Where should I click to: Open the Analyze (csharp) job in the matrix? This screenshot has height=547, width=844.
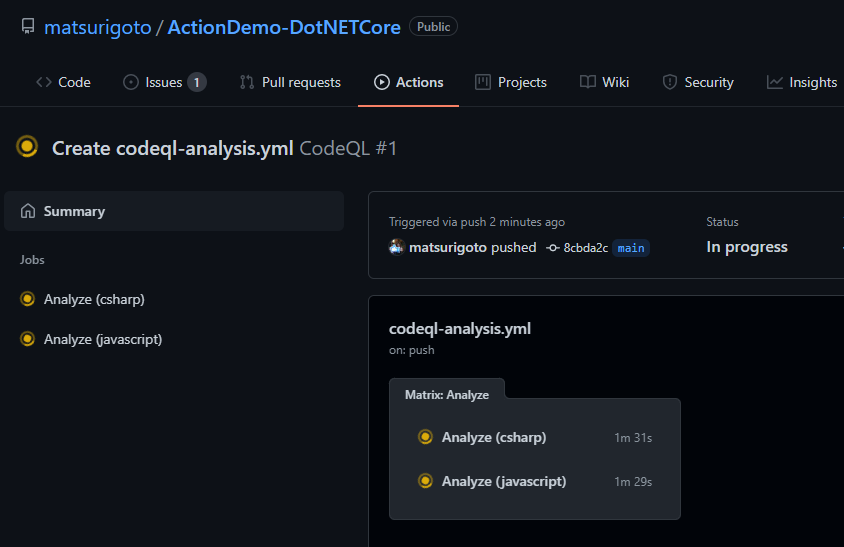click(x=494, y=438)
